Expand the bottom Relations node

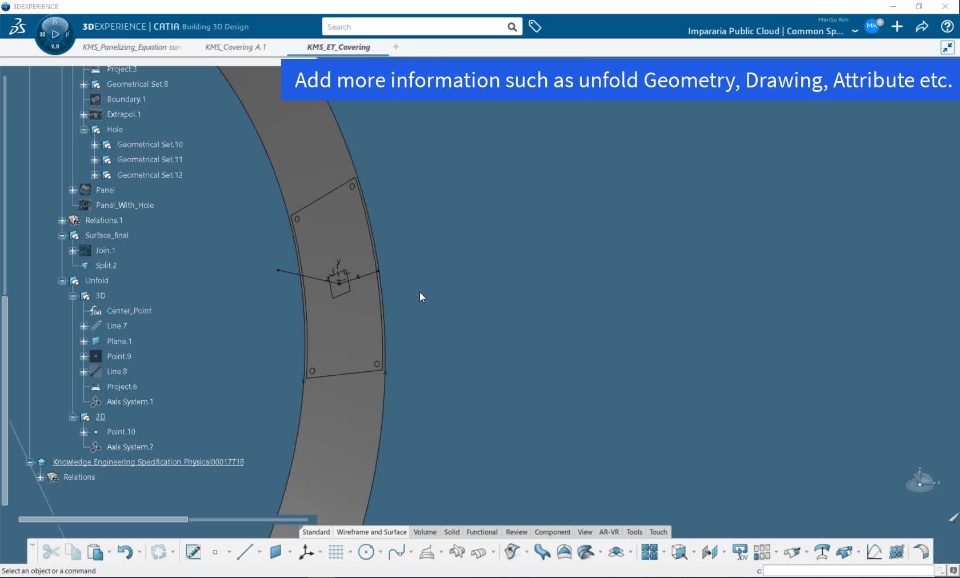[x=40, y=478]
